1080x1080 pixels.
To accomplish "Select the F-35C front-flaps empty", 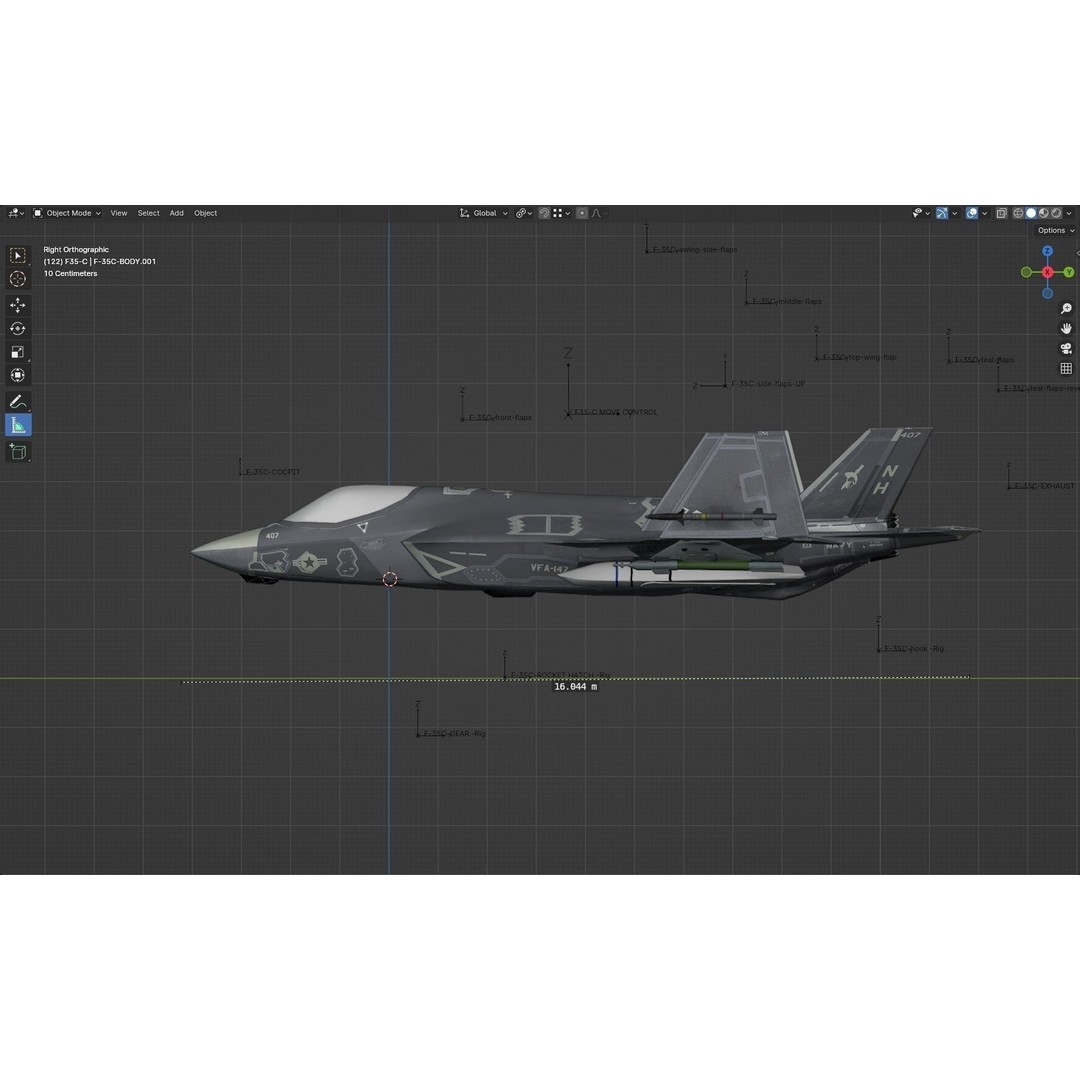I will click(500, 417).
